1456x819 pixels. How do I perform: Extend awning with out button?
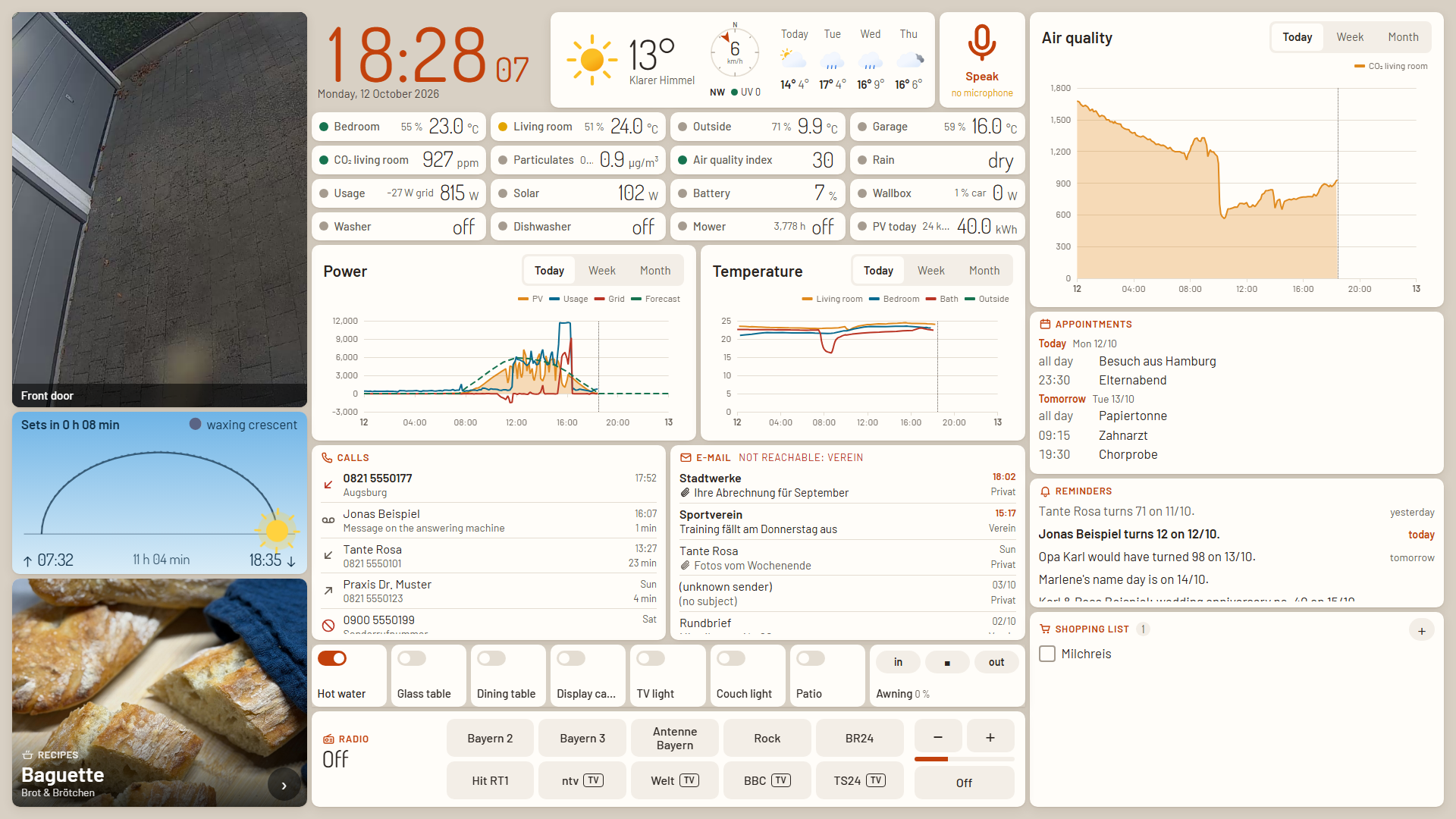[x=996, y=662]
